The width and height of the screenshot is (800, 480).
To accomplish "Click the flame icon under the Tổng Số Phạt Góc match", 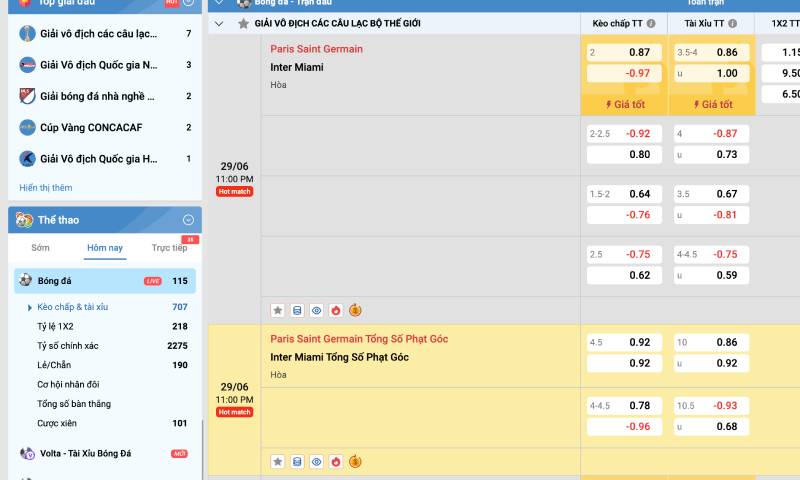I will [336, 462].
